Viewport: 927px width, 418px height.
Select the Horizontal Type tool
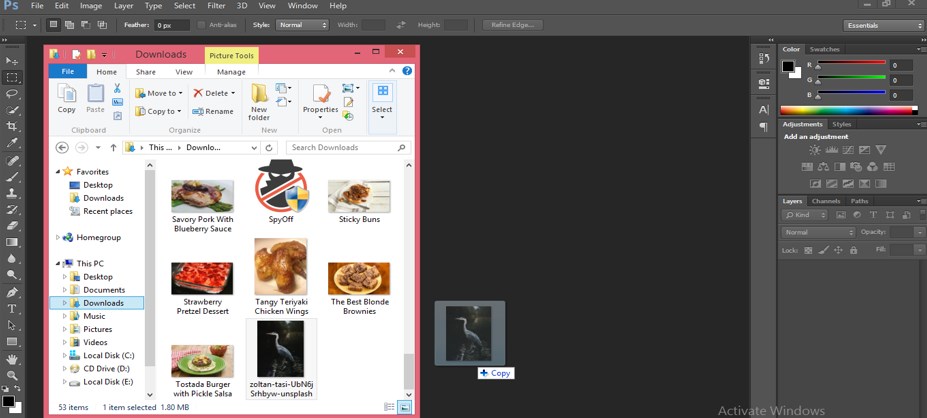[x=12, y=309]
